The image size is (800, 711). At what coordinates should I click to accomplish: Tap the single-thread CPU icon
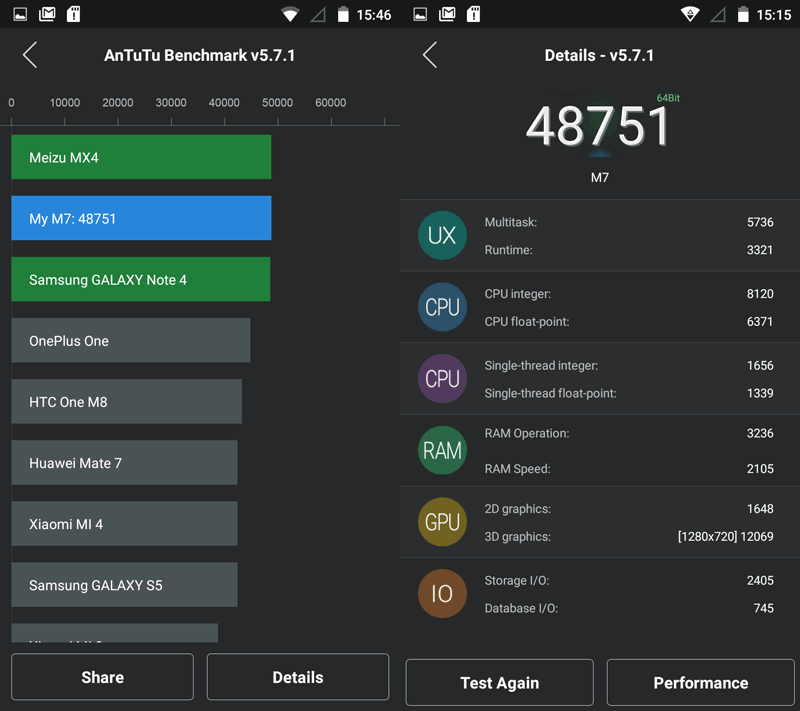coord(442,378)
